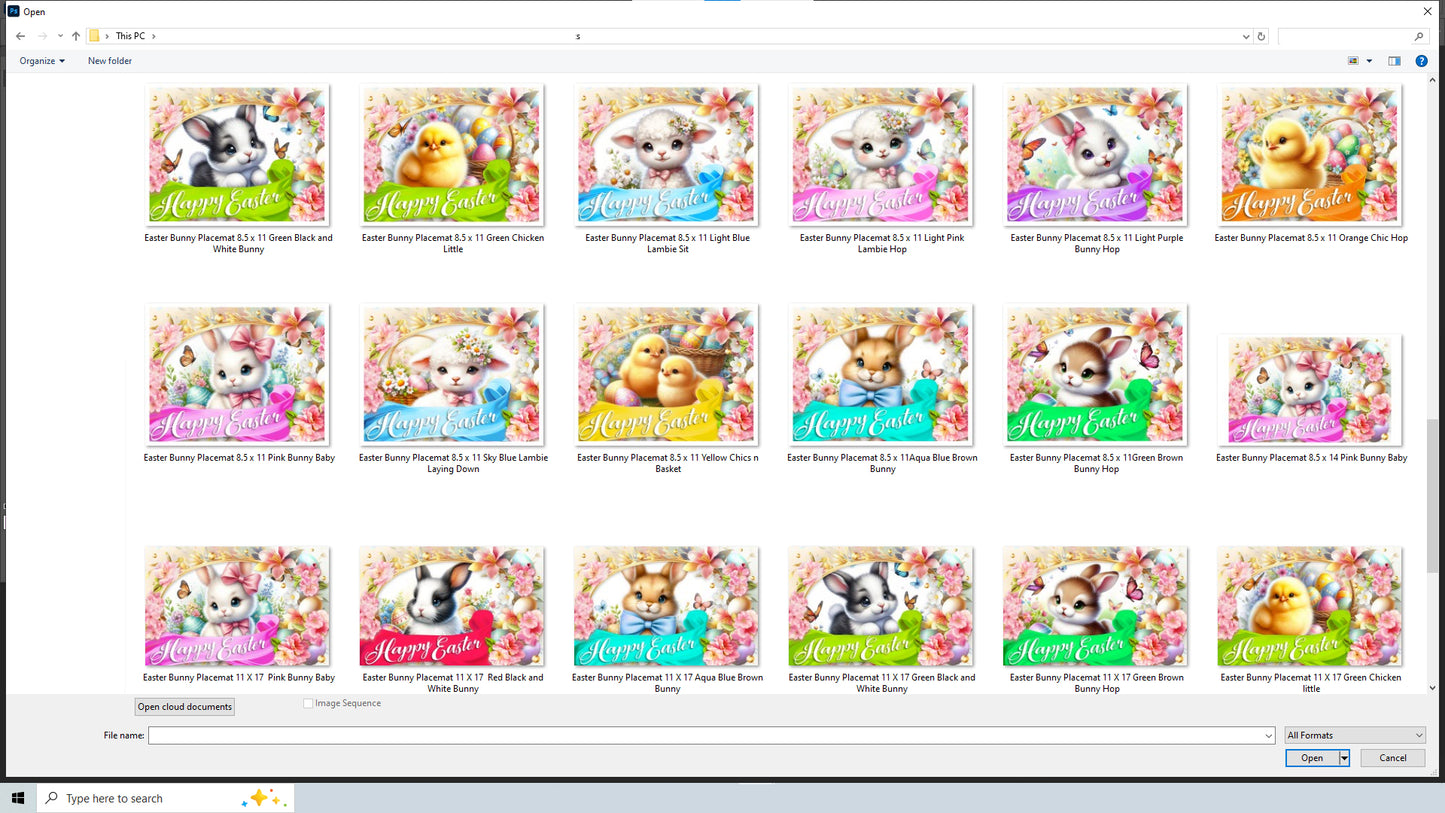Image resolution: width=1445 pixels, height=813 pixels.
Task: Click file name '8.5 x 14 Pink Bunny Baby'
Action: pos(1311,458)
